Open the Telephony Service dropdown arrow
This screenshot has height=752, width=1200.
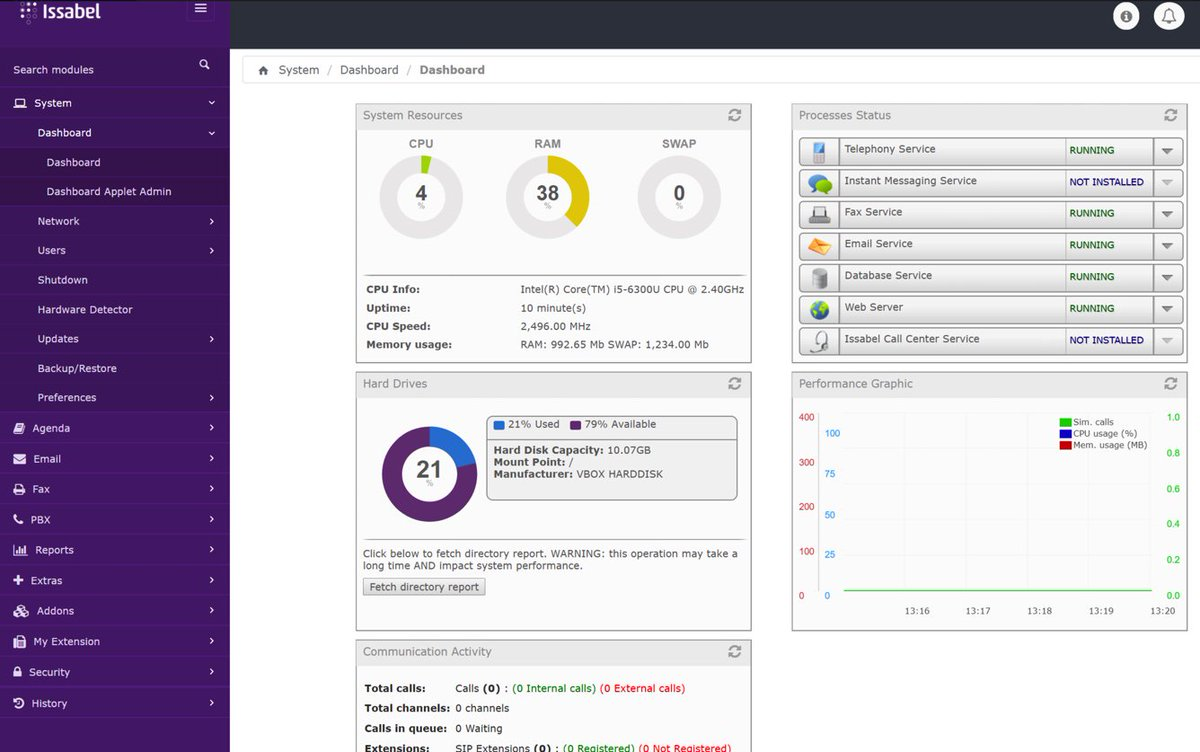(1168, 151)
